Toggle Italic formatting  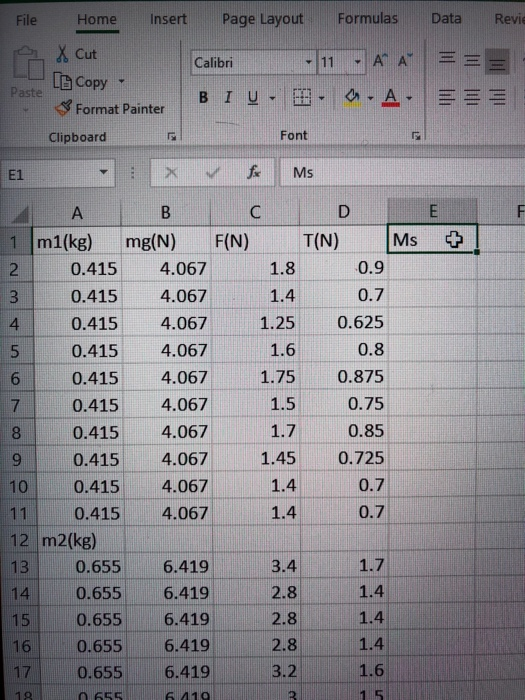coord(228,97)
